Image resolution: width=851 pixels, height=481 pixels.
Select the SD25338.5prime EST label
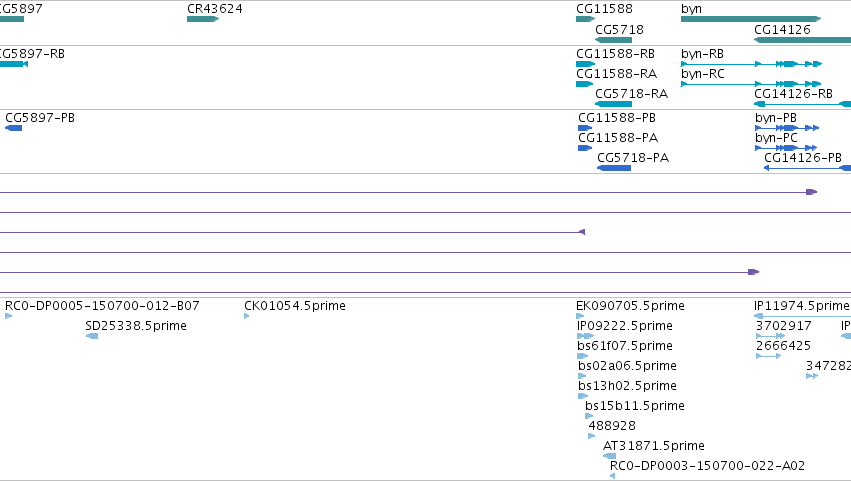(136, 326)
